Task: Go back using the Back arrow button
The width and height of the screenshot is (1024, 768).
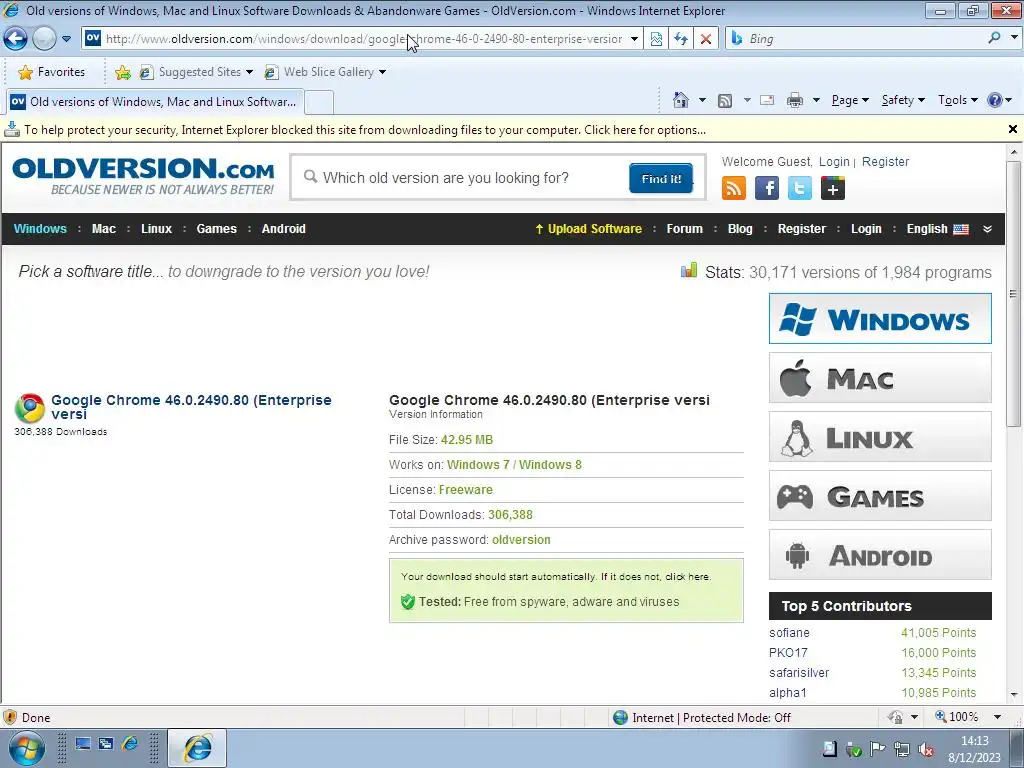Action: point(15,39)
